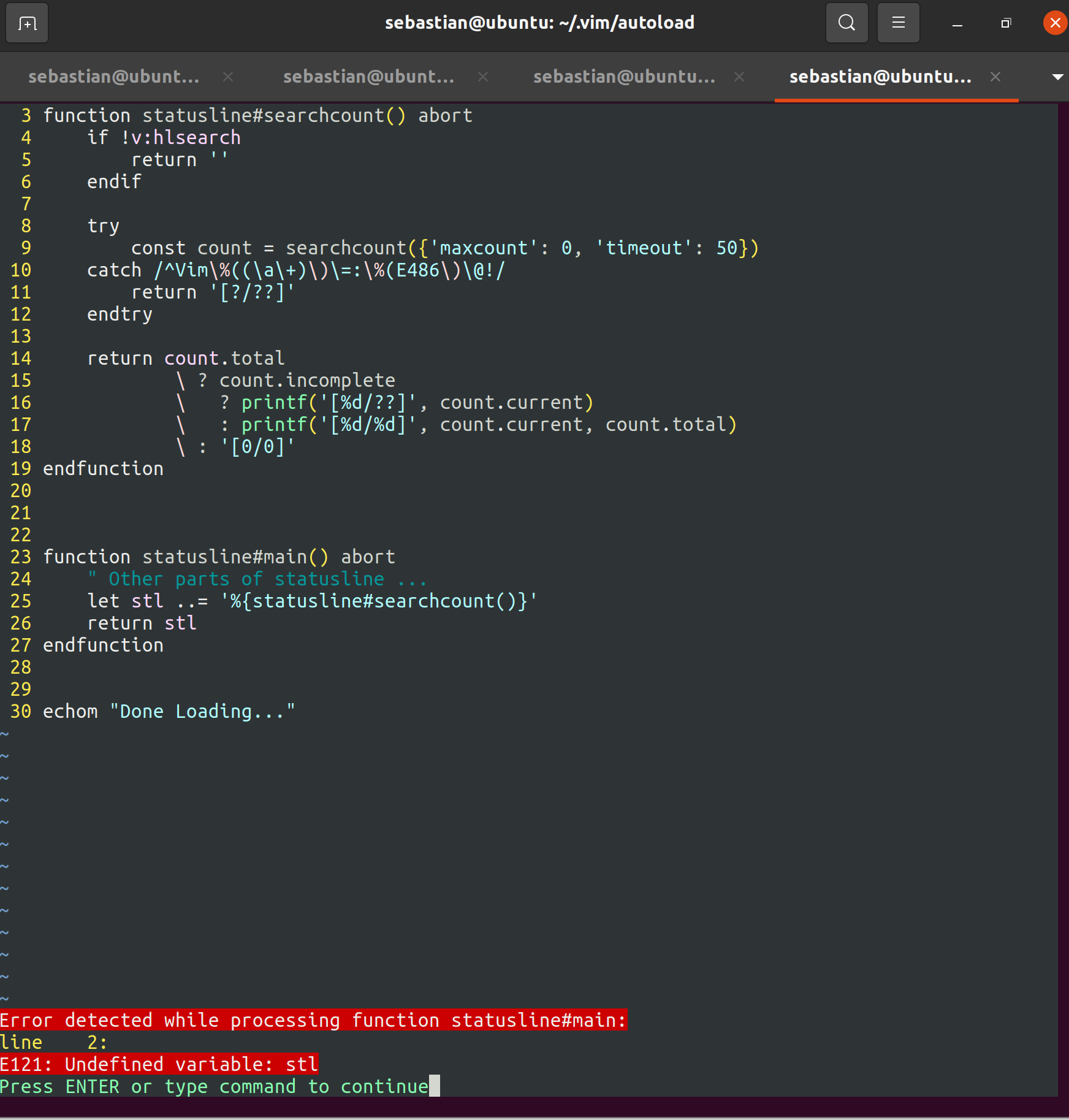Image resolution: width=1069 pixels, height=1120 pixels.
Task: Maximize the terminal window
Action: point(1005,23)
